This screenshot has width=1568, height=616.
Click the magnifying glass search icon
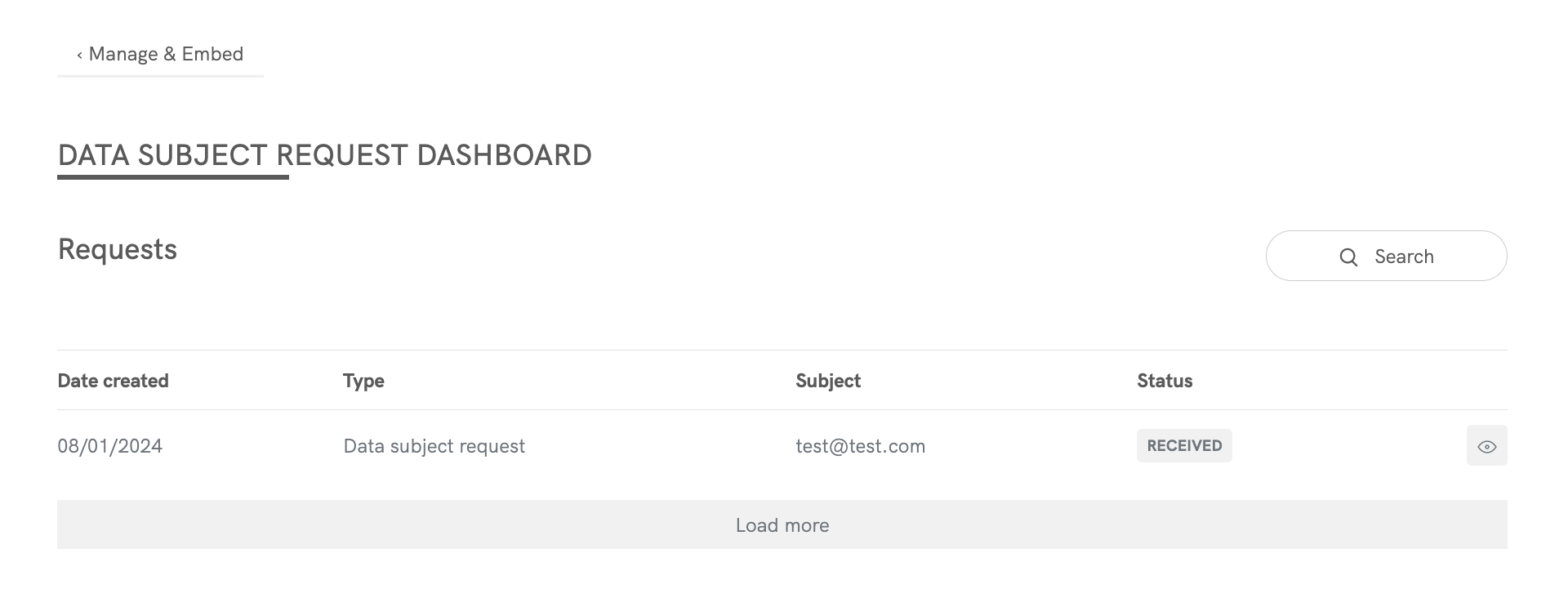pos(1348,257)
